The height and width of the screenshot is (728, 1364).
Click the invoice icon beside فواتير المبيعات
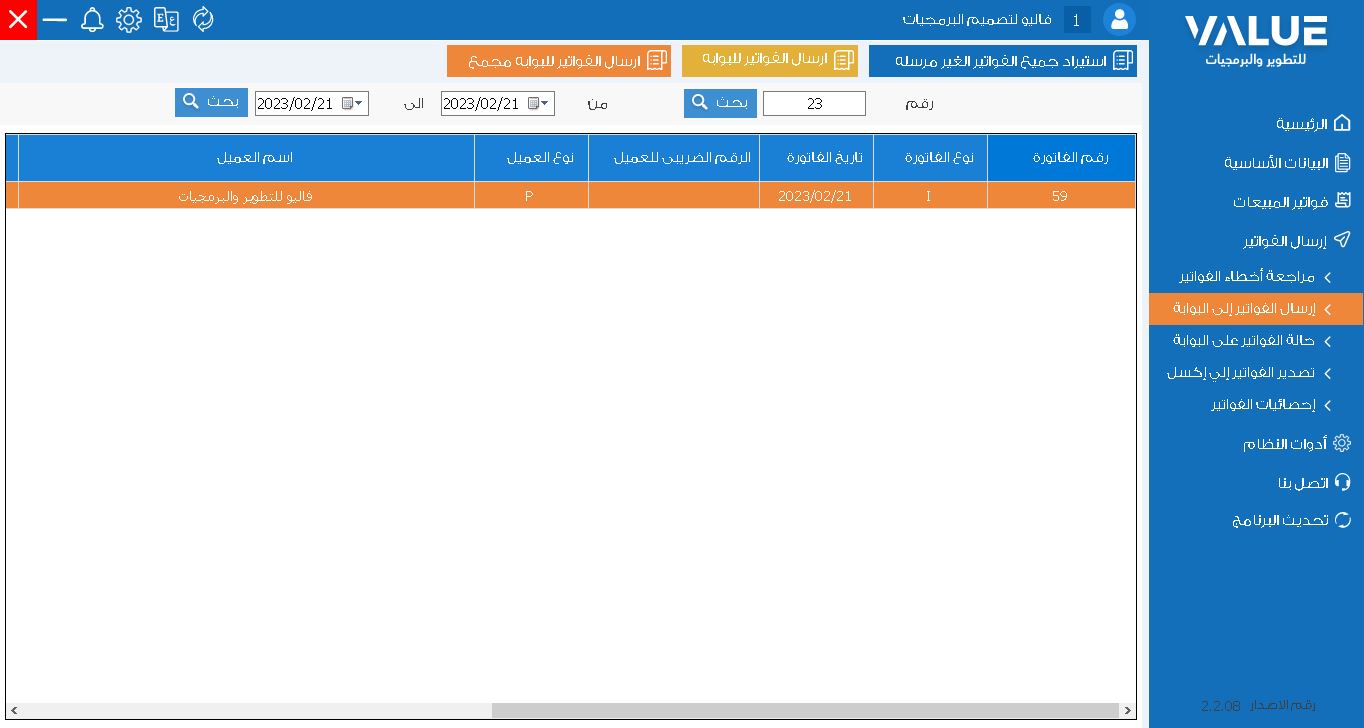tap(1343, 202)
